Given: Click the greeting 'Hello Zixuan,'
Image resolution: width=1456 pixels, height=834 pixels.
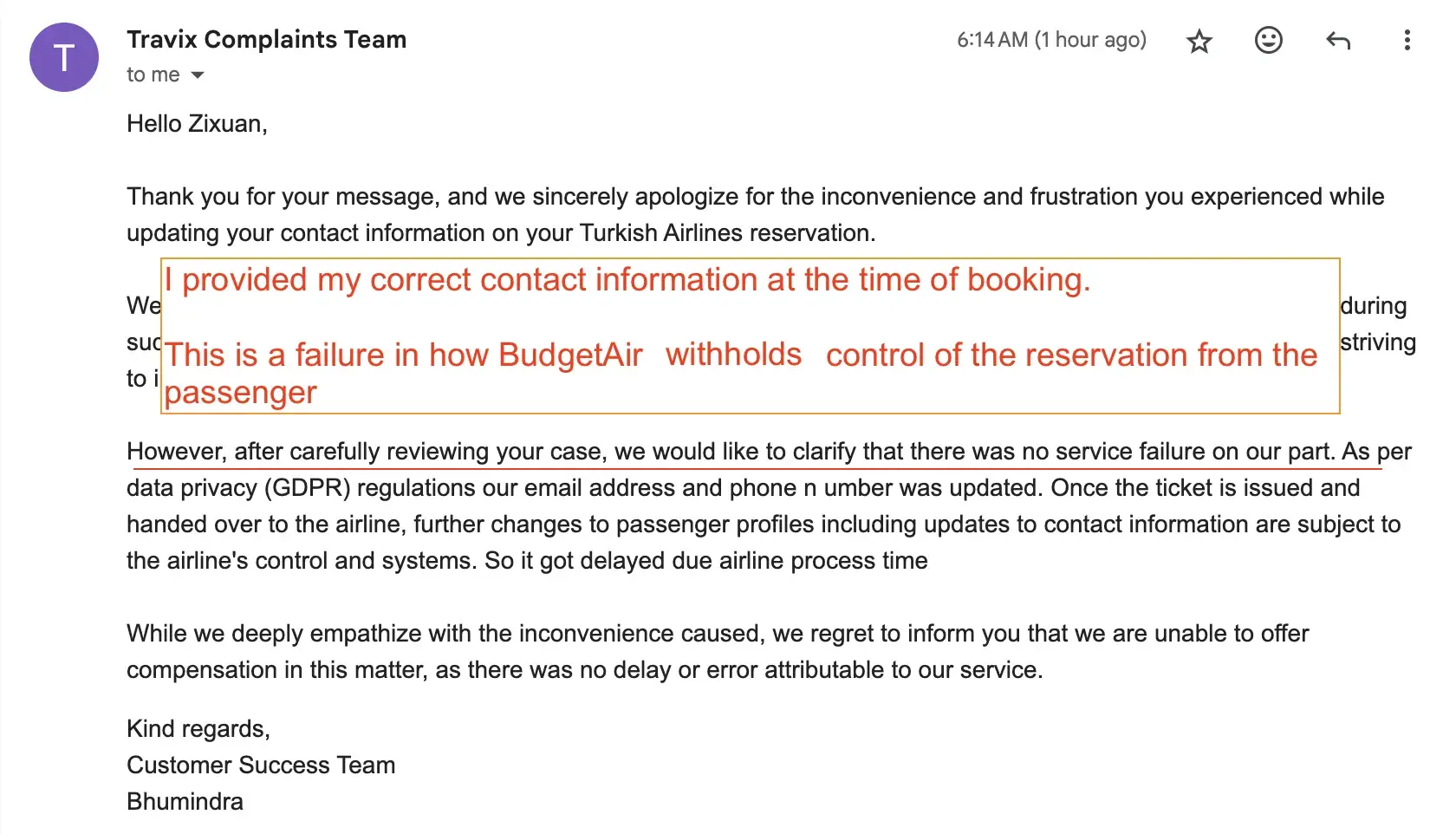Looking at the screenshot, I should 197,124.
